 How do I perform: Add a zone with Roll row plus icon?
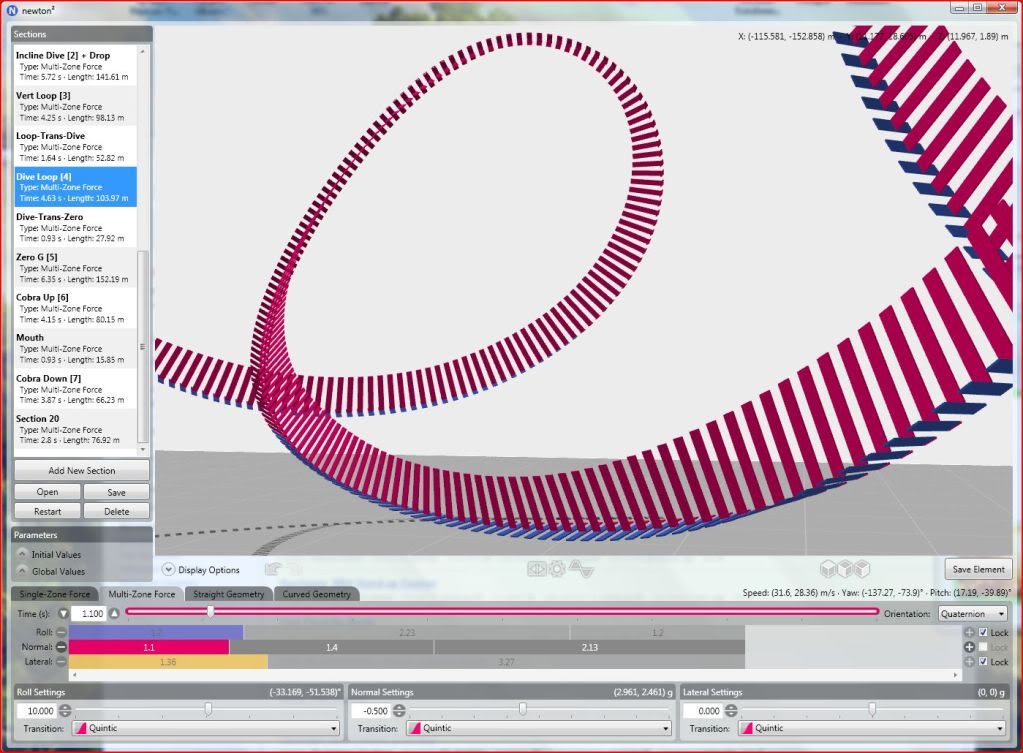click(970, 632)
